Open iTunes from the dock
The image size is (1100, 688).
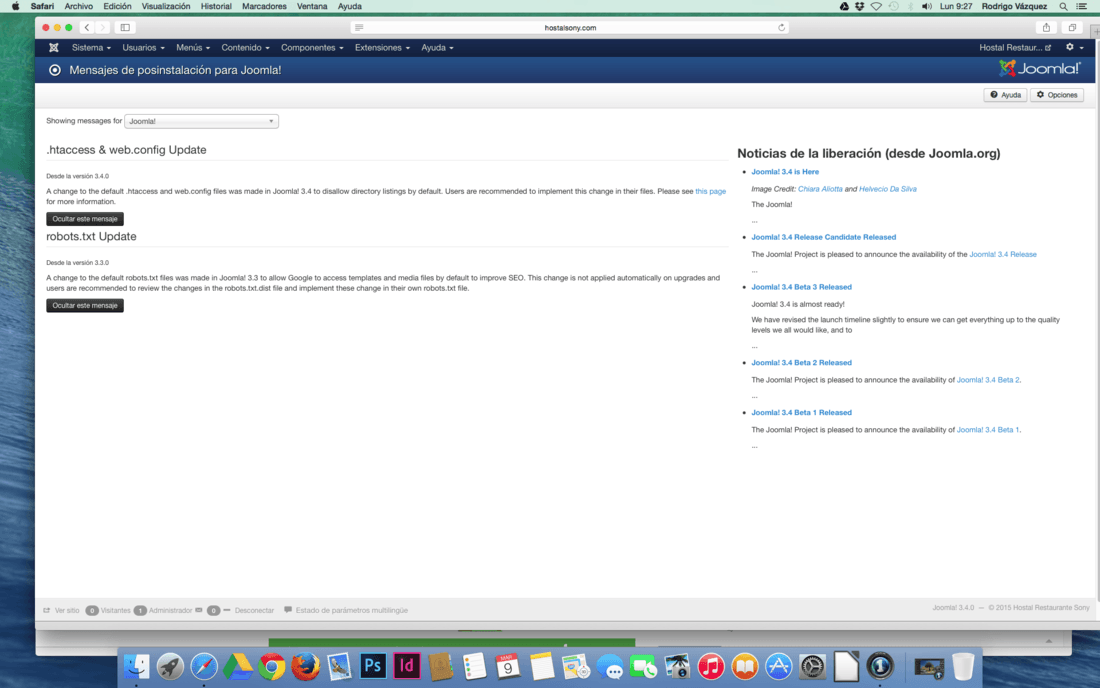pos(711,666)
